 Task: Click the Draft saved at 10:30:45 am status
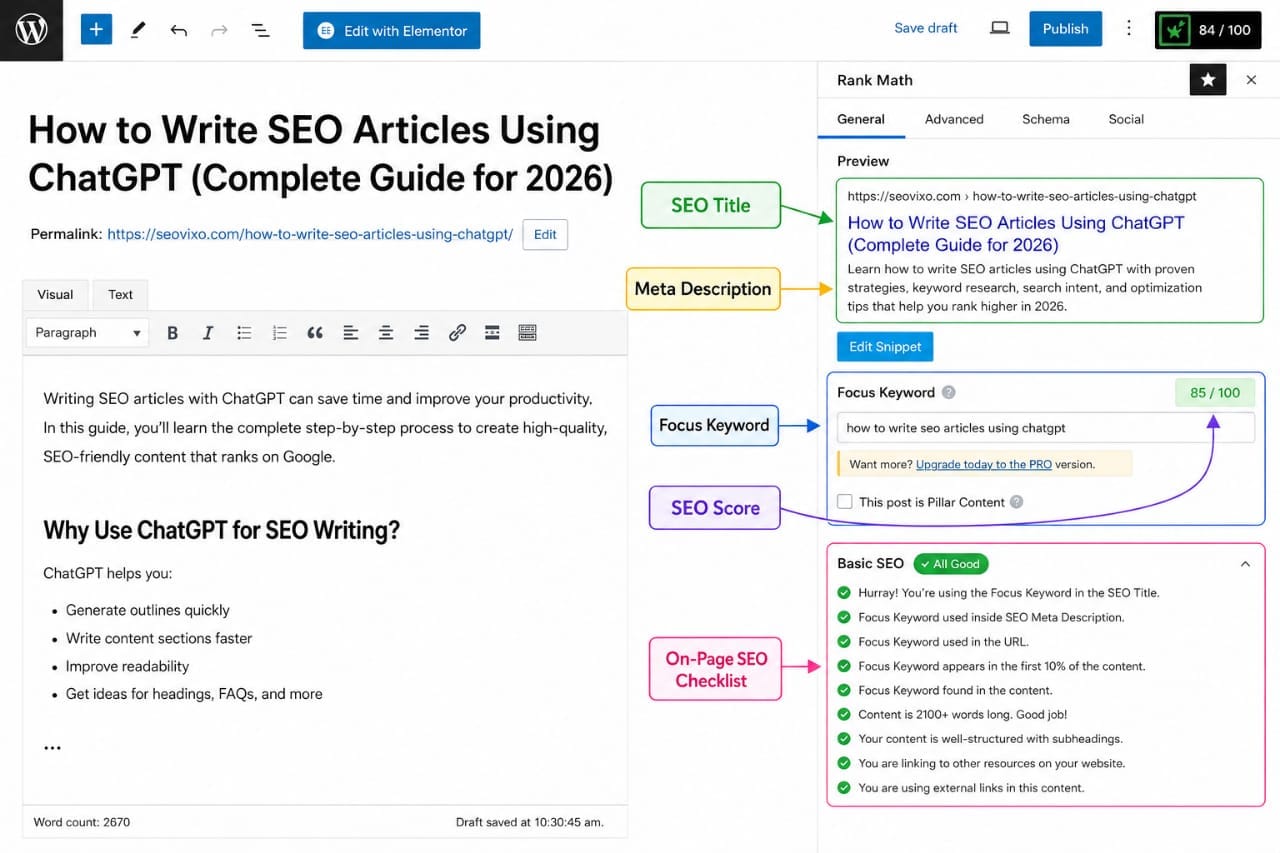[x=529, y=822]
